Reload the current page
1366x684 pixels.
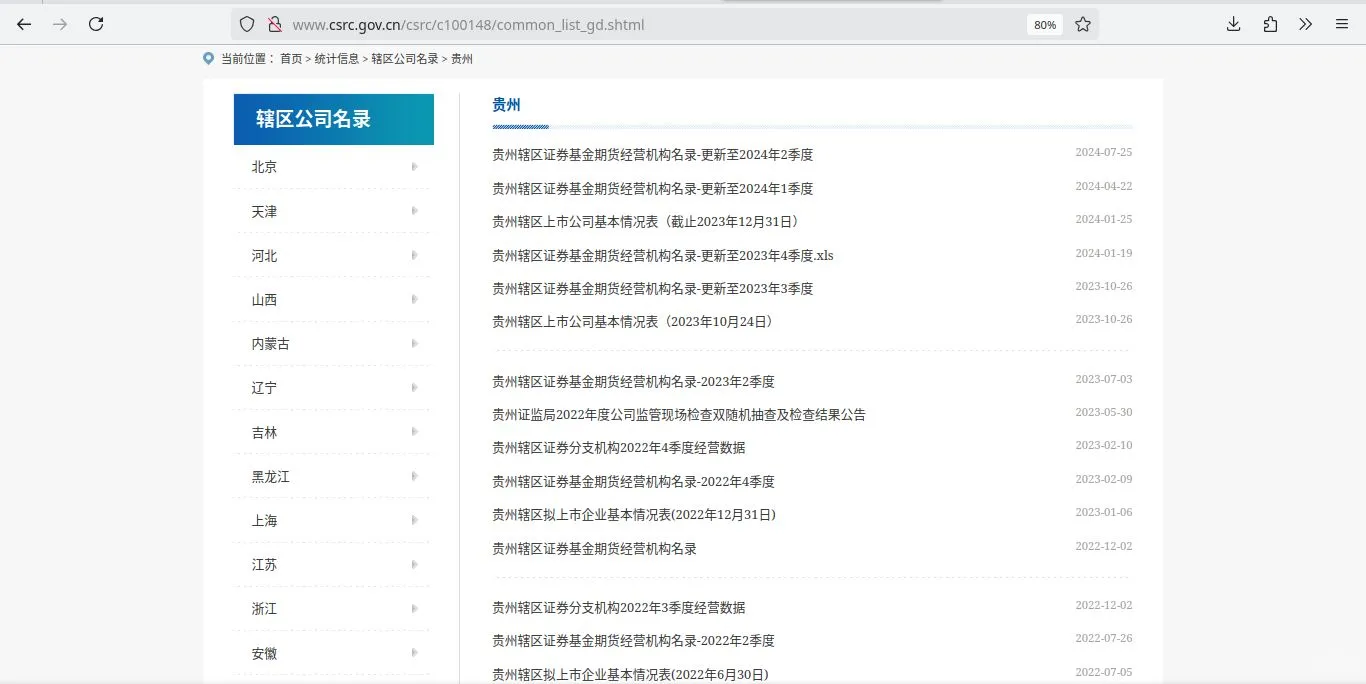point(96,24)
